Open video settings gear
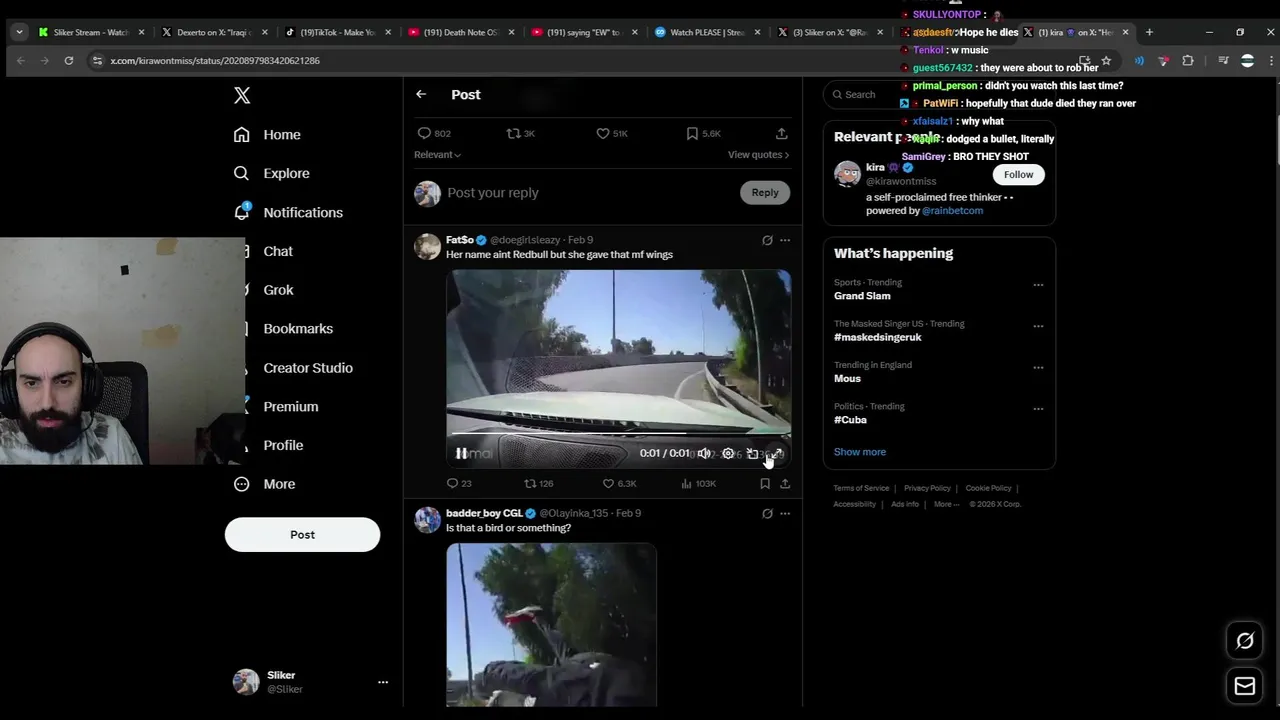 click(728, 453)
